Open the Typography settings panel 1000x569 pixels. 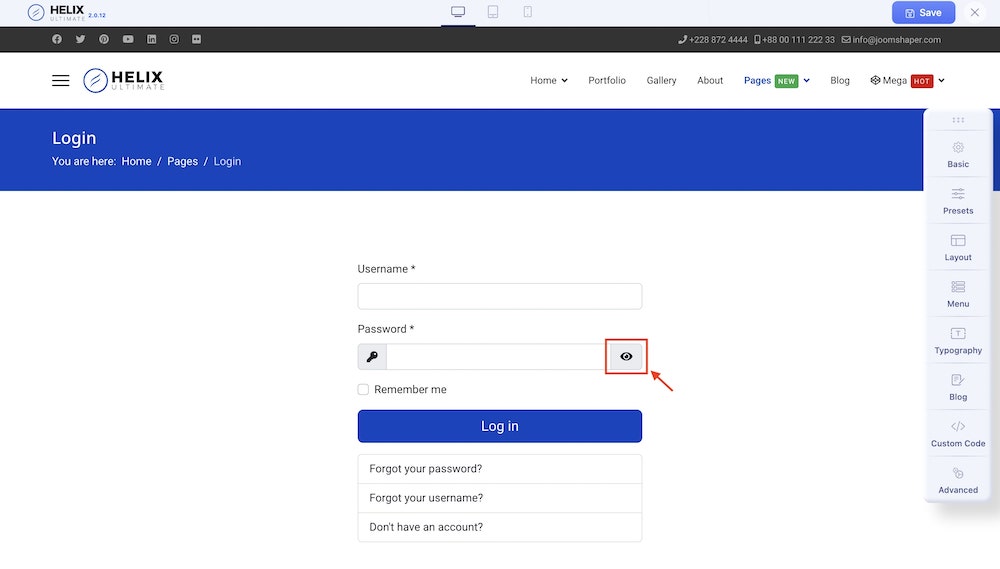958,340
